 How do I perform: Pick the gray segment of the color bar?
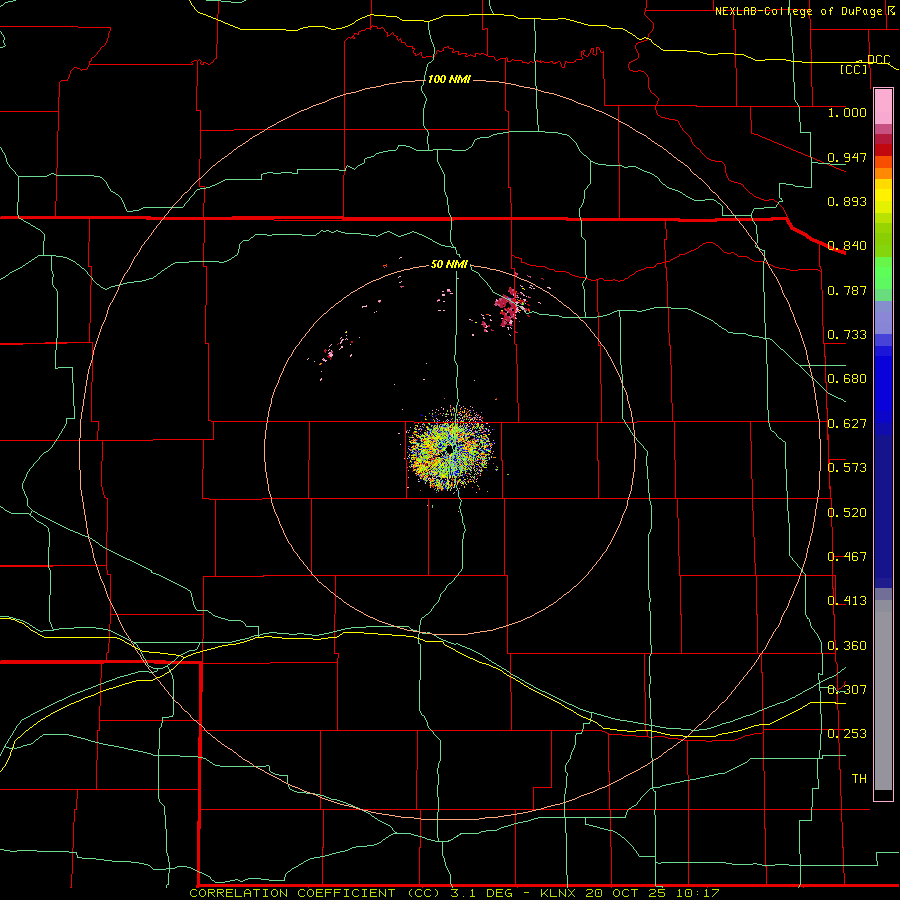pos(883,695)
